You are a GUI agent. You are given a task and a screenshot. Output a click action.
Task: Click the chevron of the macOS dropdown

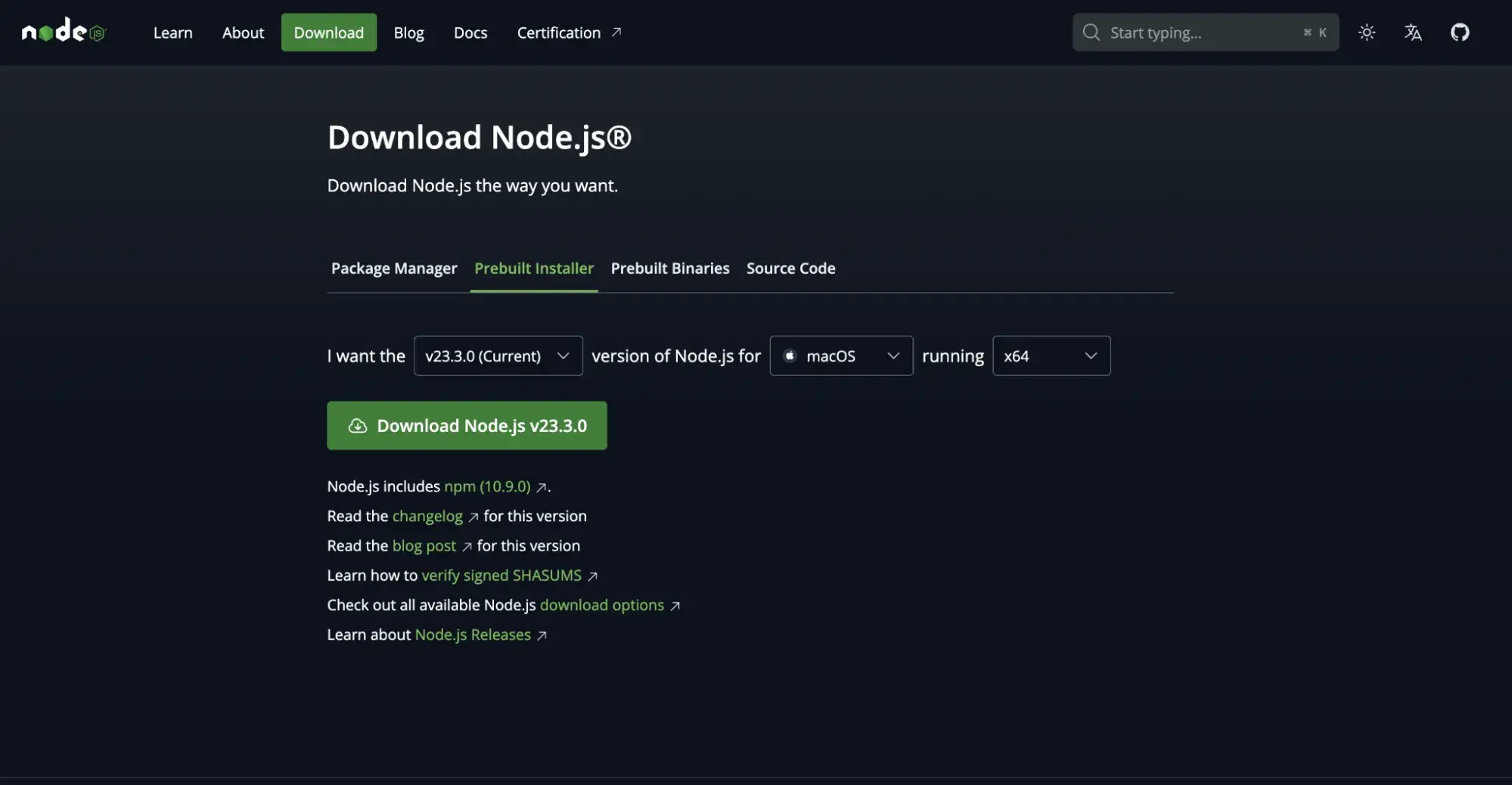click(x=893, y=355)
